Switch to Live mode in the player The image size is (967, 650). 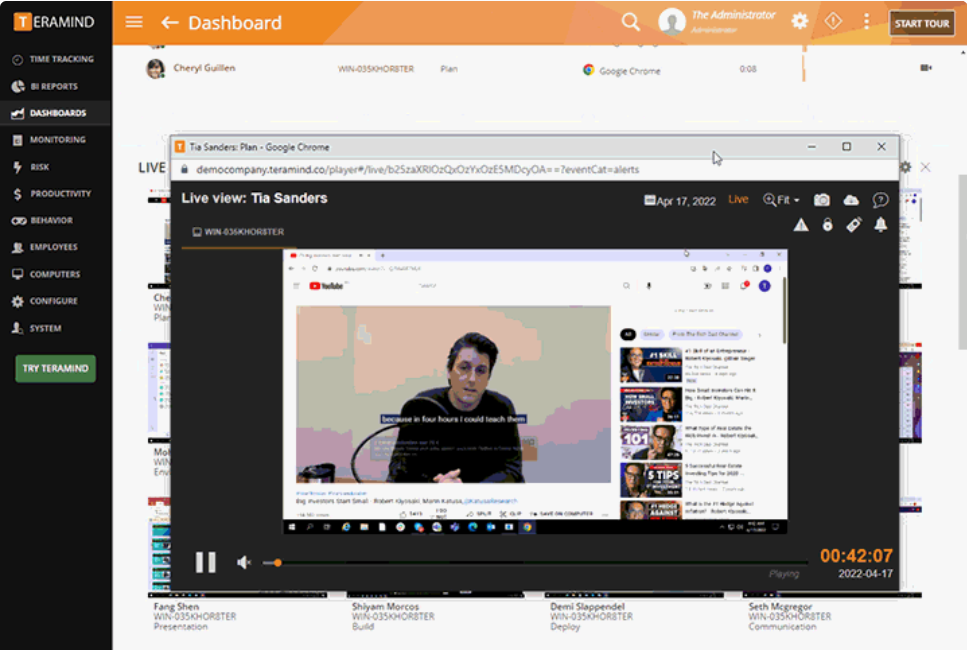click(x=738, y=199)
